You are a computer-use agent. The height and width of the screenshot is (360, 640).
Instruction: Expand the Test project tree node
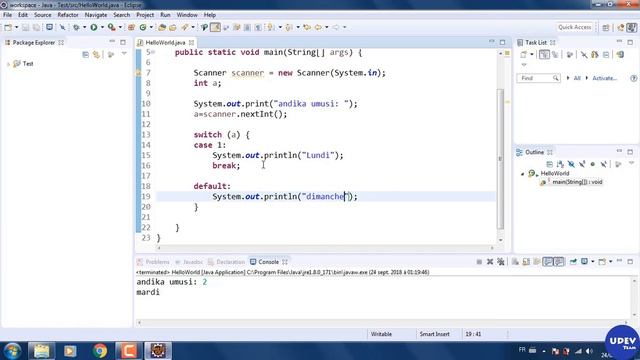[x=8, y=64]
